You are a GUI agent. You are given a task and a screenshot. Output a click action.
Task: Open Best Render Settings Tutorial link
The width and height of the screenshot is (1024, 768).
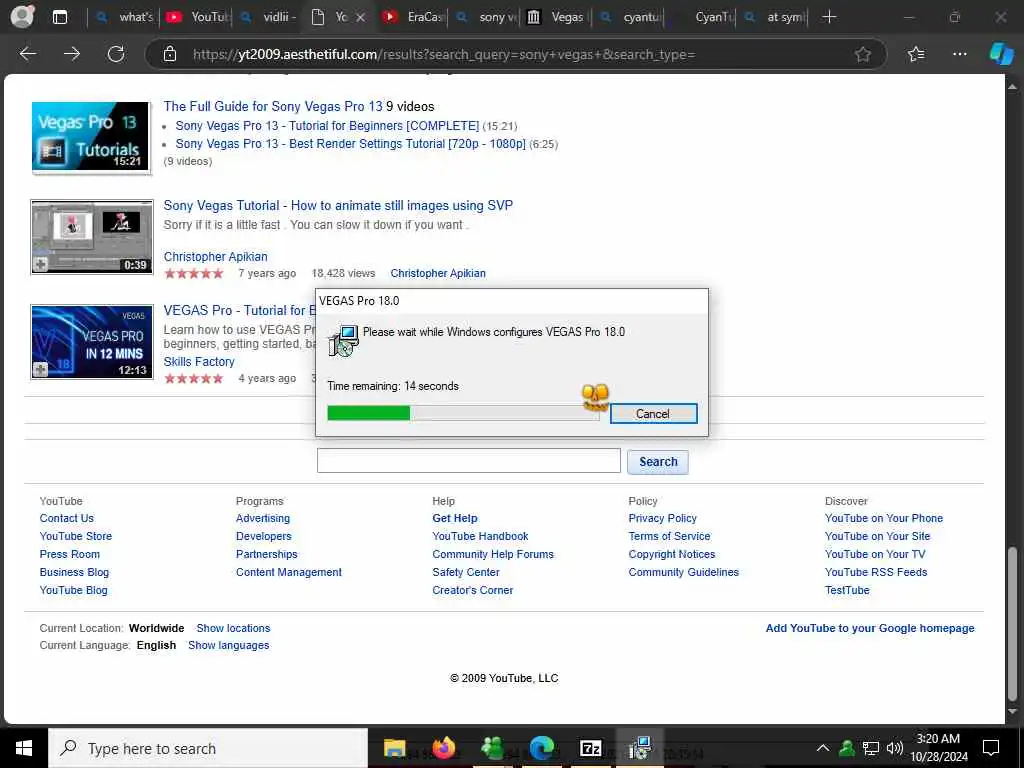coord(350,144)
